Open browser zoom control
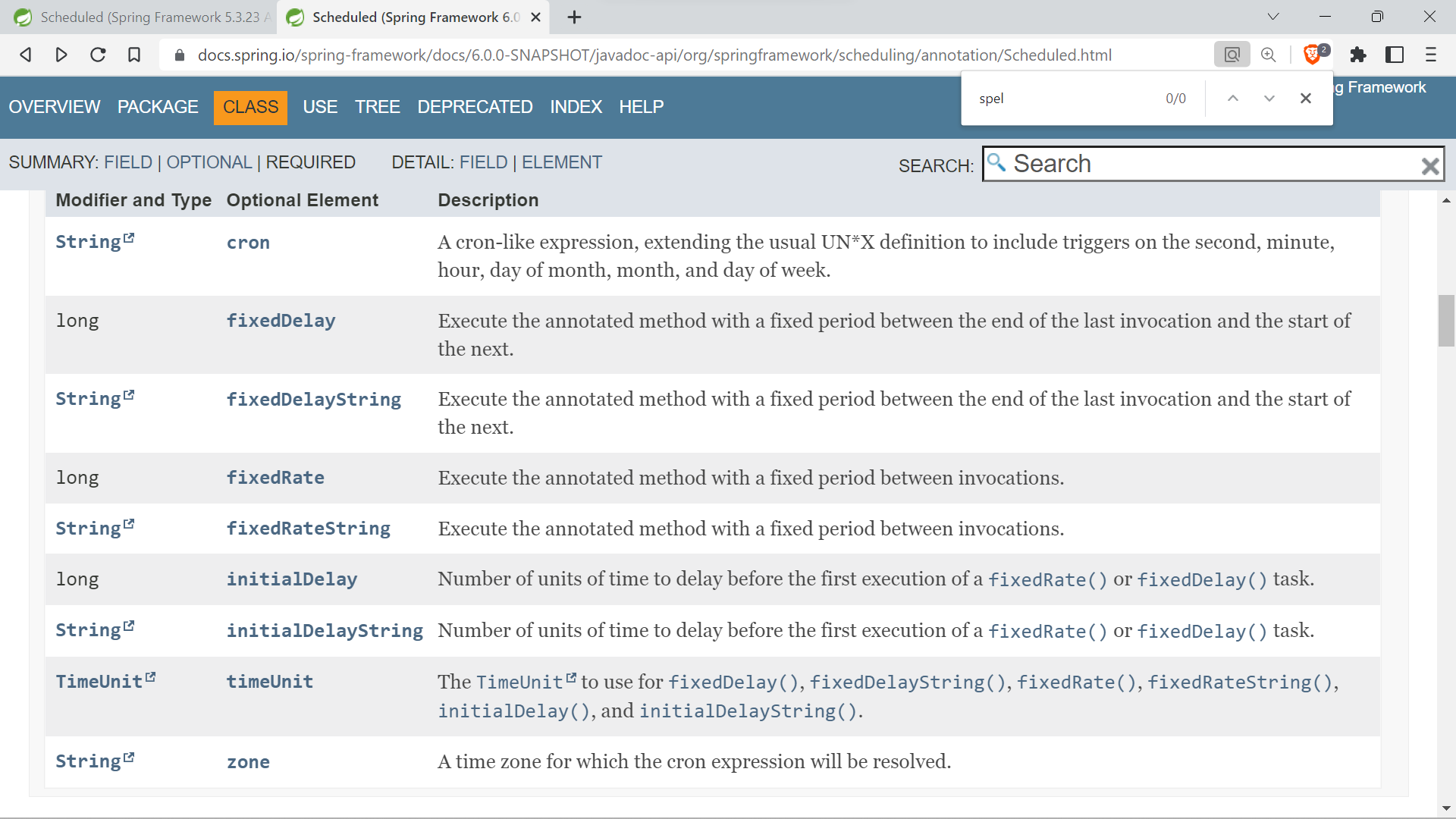 (1268, 55)
